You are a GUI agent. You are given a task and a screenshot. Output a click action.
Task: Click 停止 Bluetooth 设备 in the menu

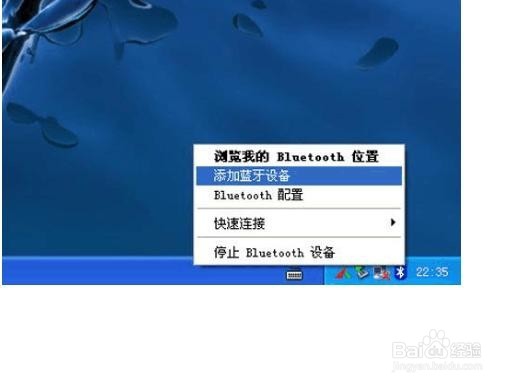(299, 252)
